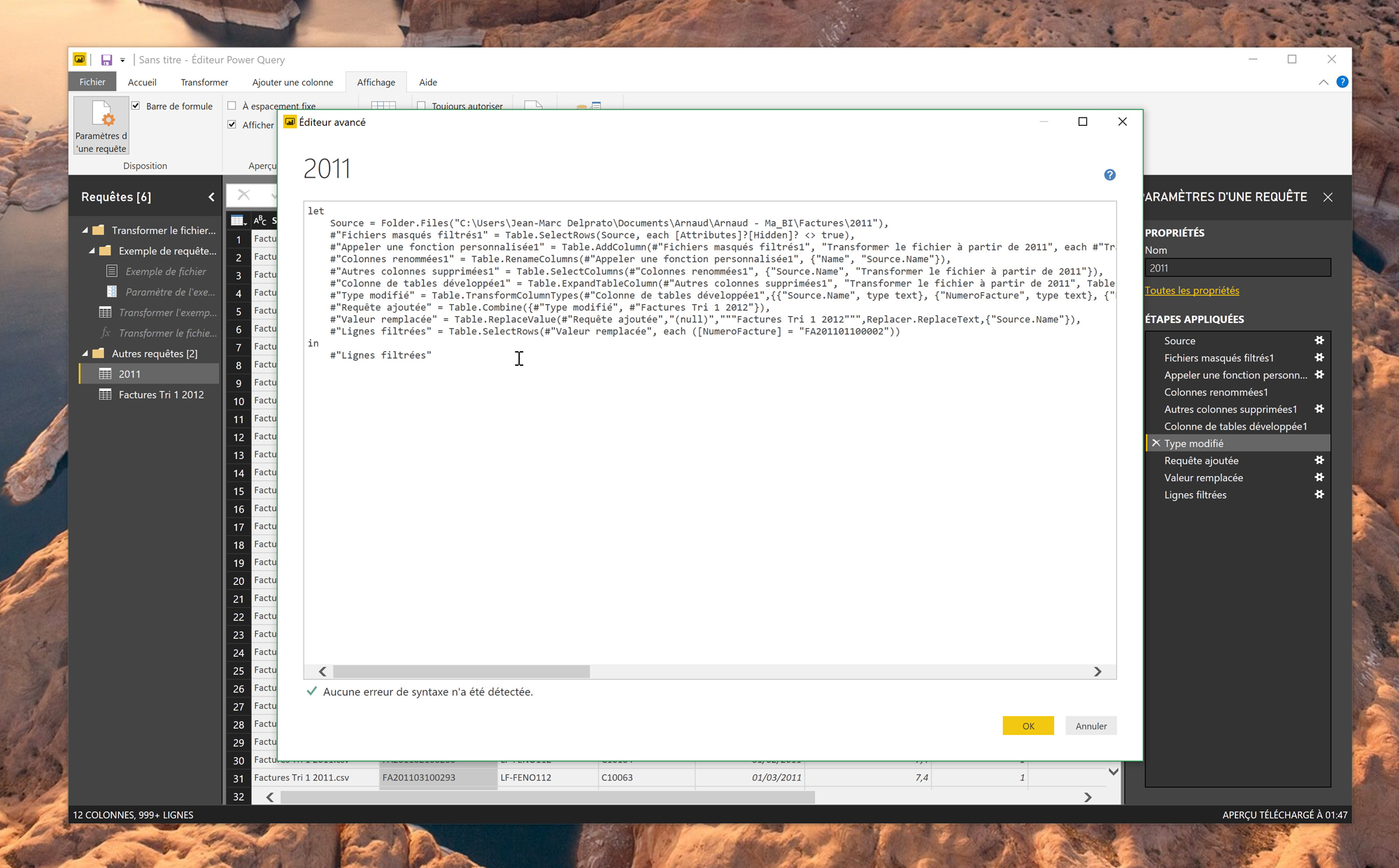The width and height of the screenshot is (1399, 868).
Task: Click the help icon in Éditeur avancé
Action: coord(1109,175)
